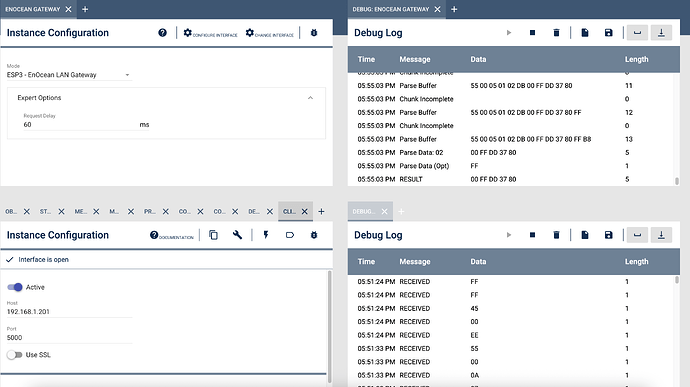The height and width of the screenshot is (387, 690).
Task: Open Documentation in bottom configuration panel
Action: (172, 236)
